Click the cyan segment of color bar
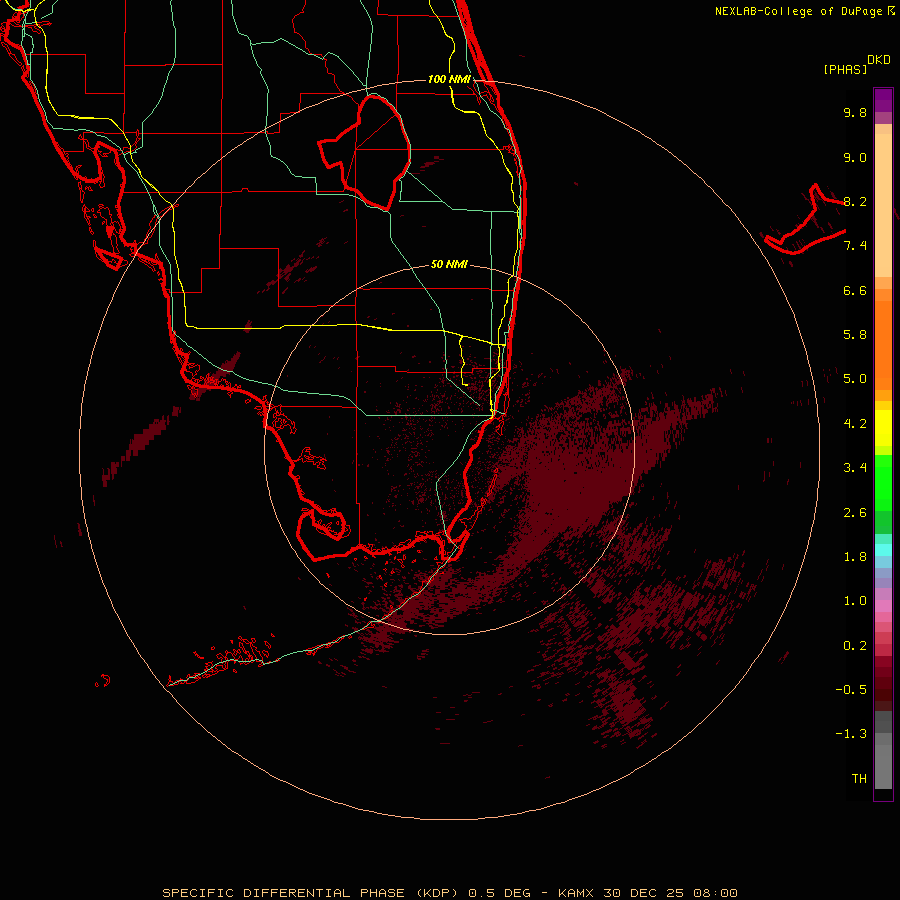900x900 pixels. pyautogui.click(x=883, y=550)
